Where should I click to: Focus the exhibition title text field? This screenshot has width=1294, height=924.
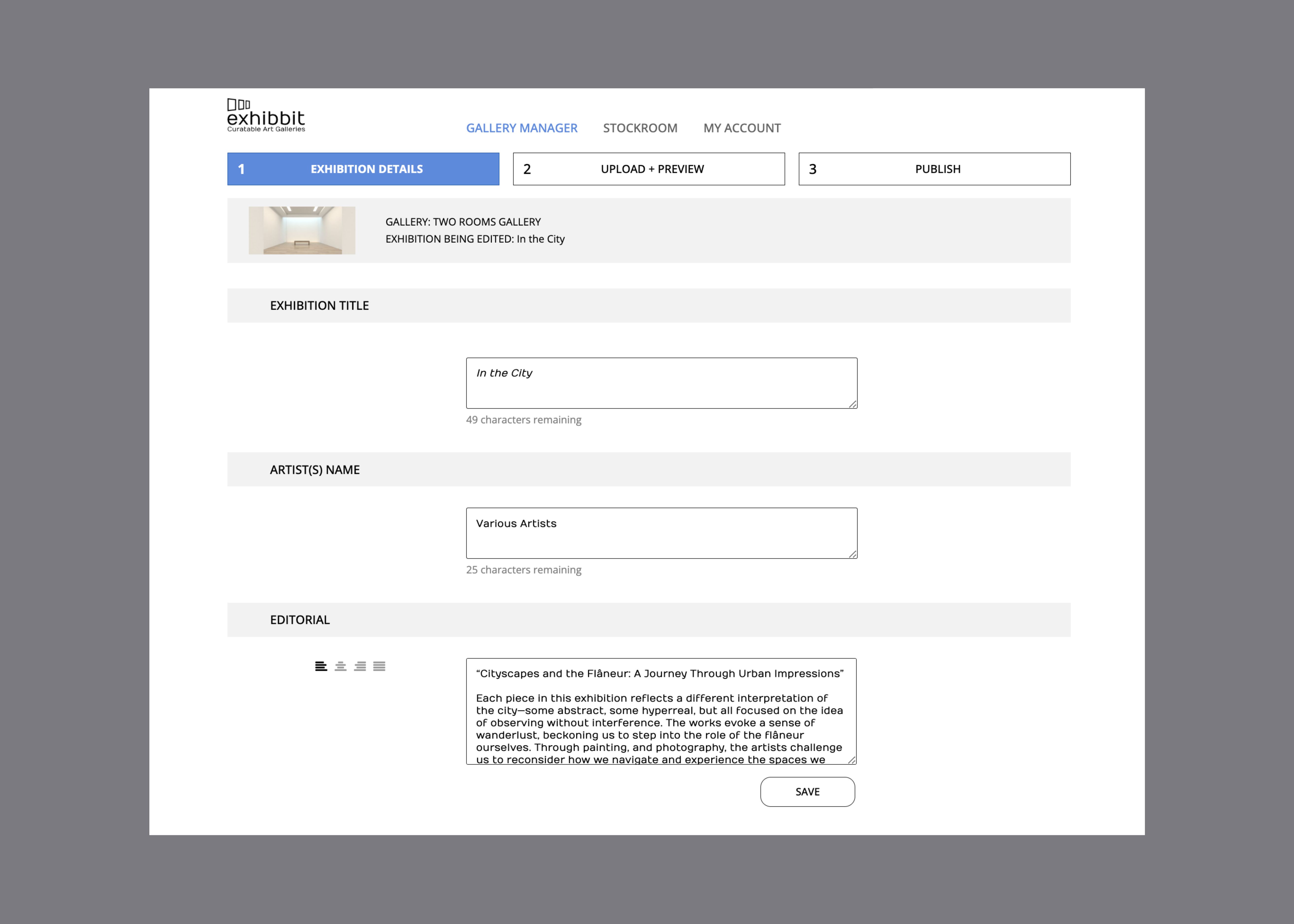(661, 383)
